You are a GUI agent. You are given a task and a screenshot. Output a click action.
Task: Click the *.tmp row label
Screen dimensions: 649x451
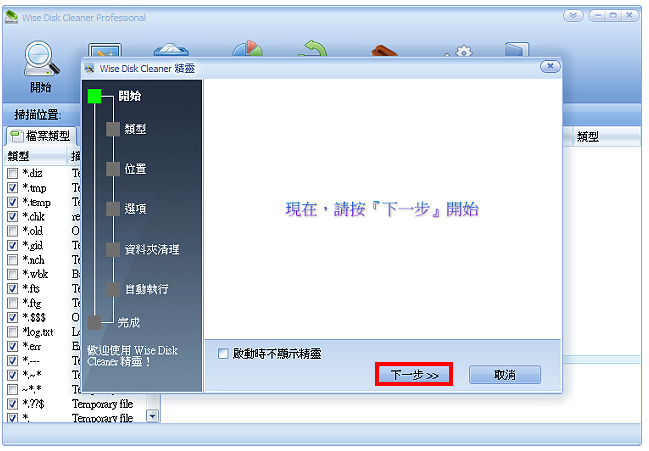click(x=34, y=188)
